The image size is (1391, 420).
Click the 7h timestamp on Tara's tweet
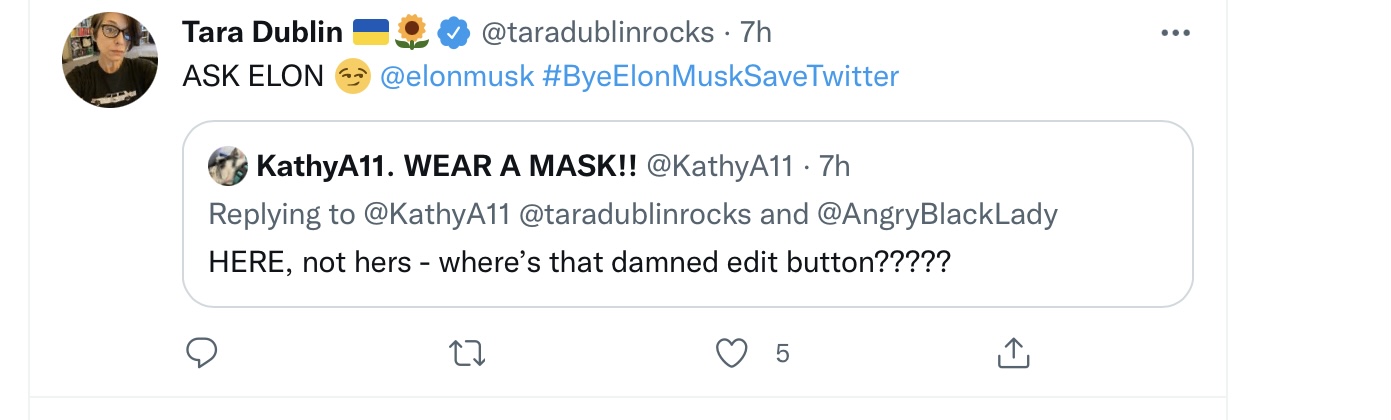756,33
